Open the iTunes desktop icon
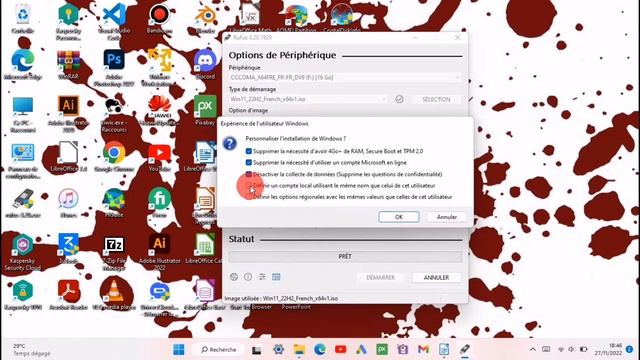The image size is (640, 360). [68, 203]
